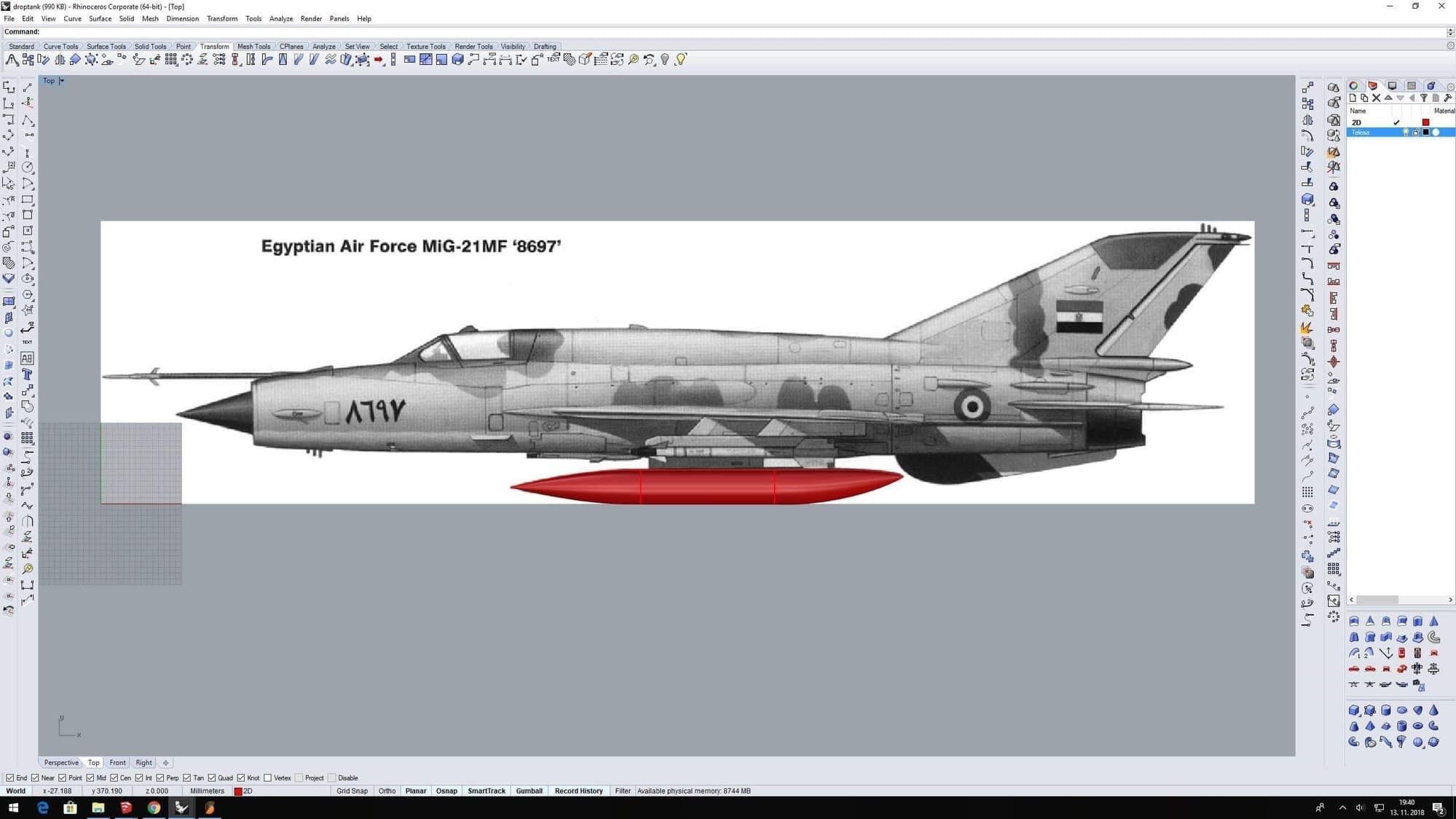Click the delete layer X icon
The width and height of the screenshot is (1456, 819).
(1376, 98)
